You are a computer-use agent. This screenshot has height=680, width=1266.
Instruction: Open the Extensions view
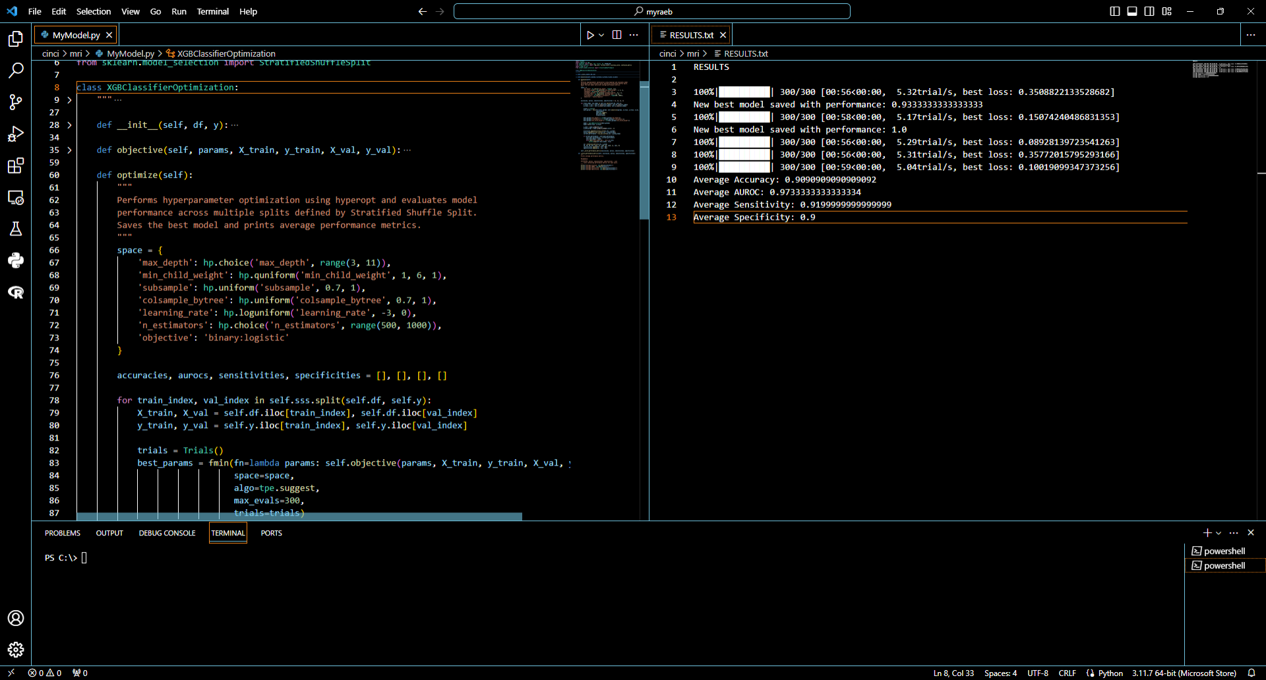click(16, 166)
